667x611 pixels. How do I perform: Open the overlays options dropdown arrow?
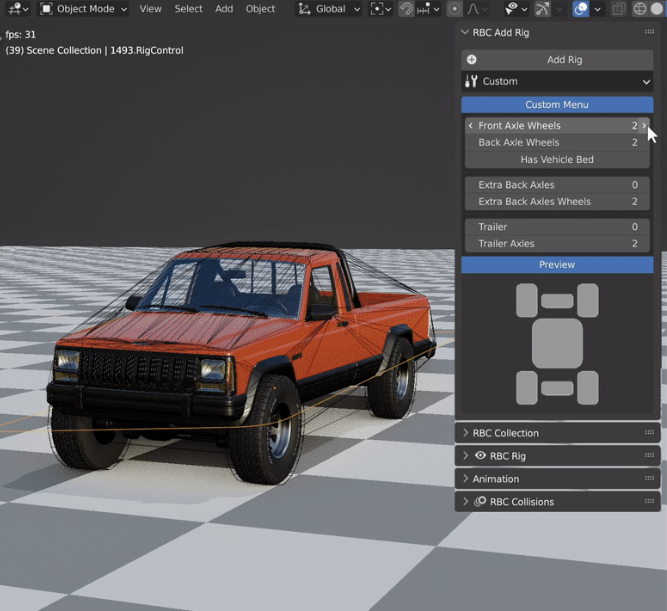[598, 9]
